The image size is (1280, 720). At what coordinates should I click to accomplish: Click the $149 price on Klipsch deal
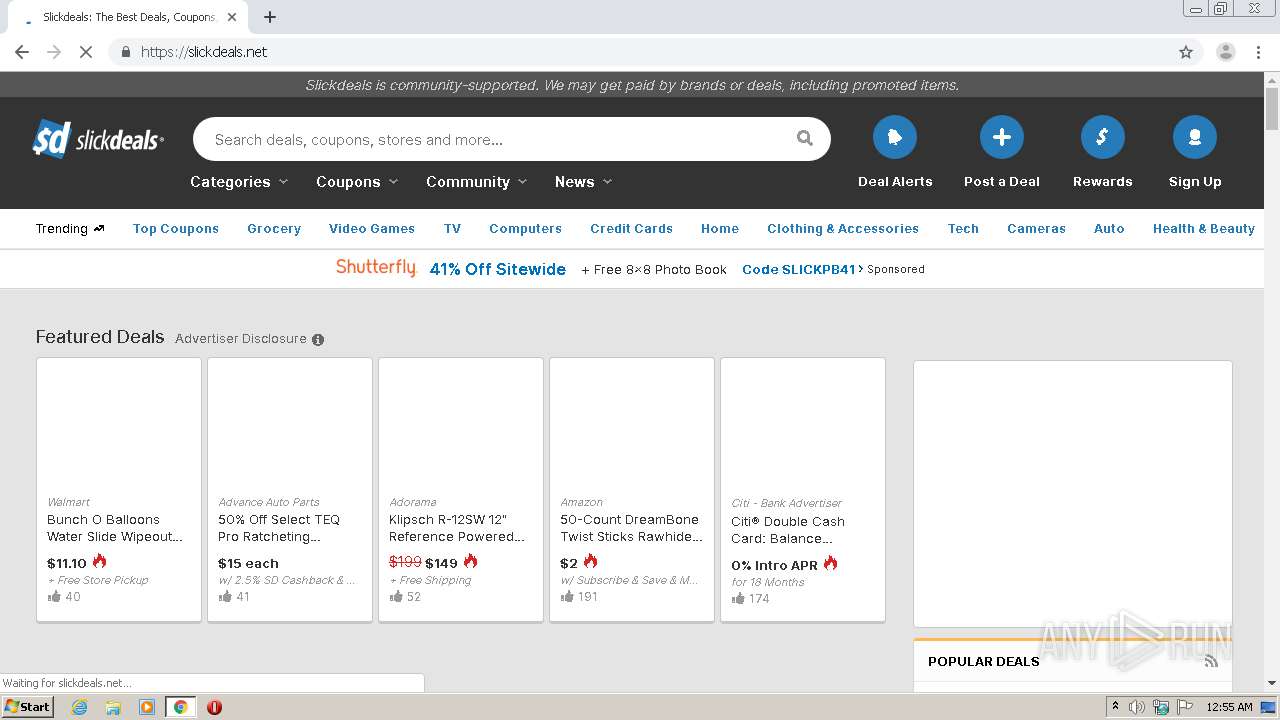click(441, 563)
